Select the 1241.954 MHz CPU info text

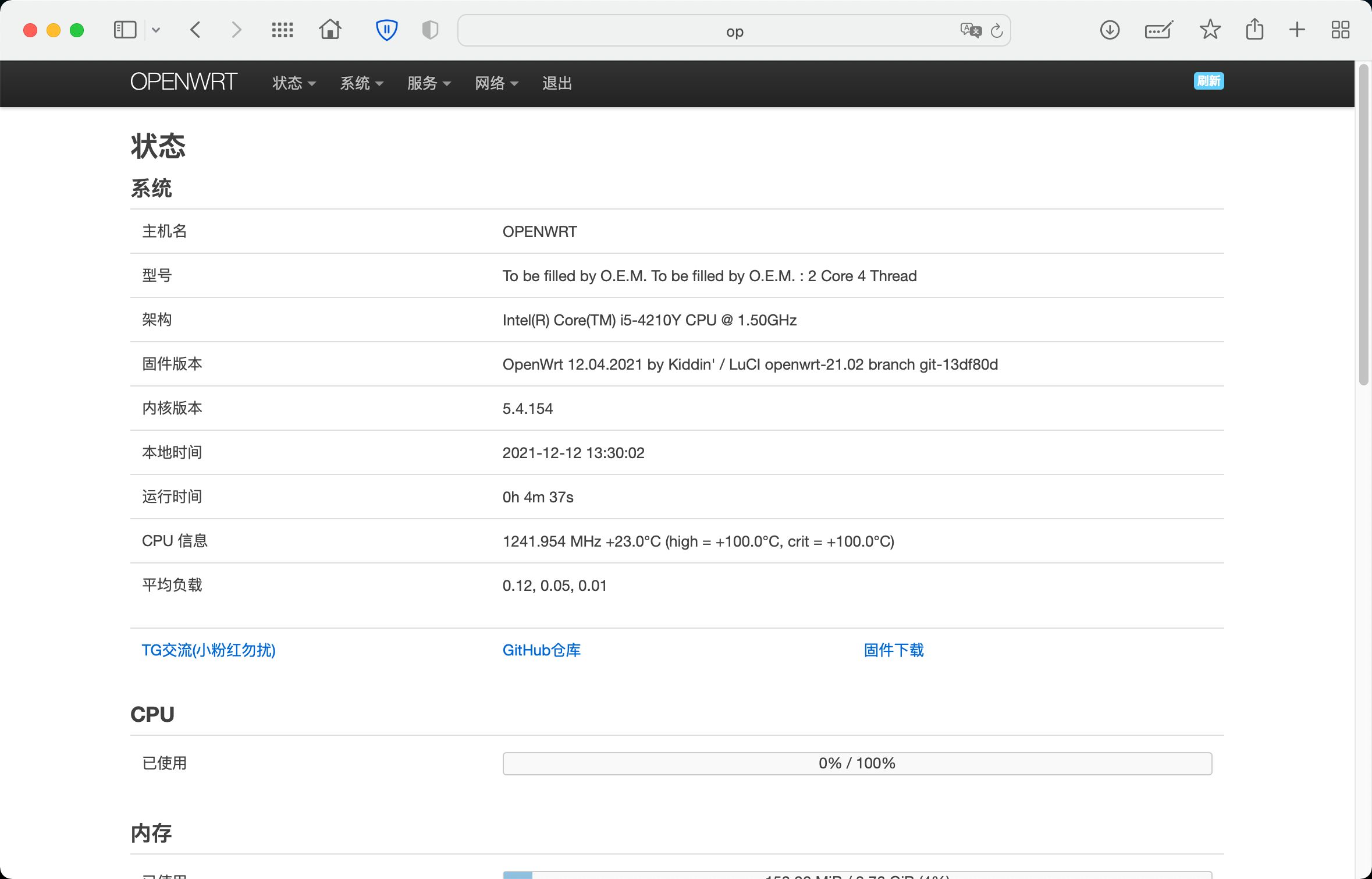tap(699, 541)
